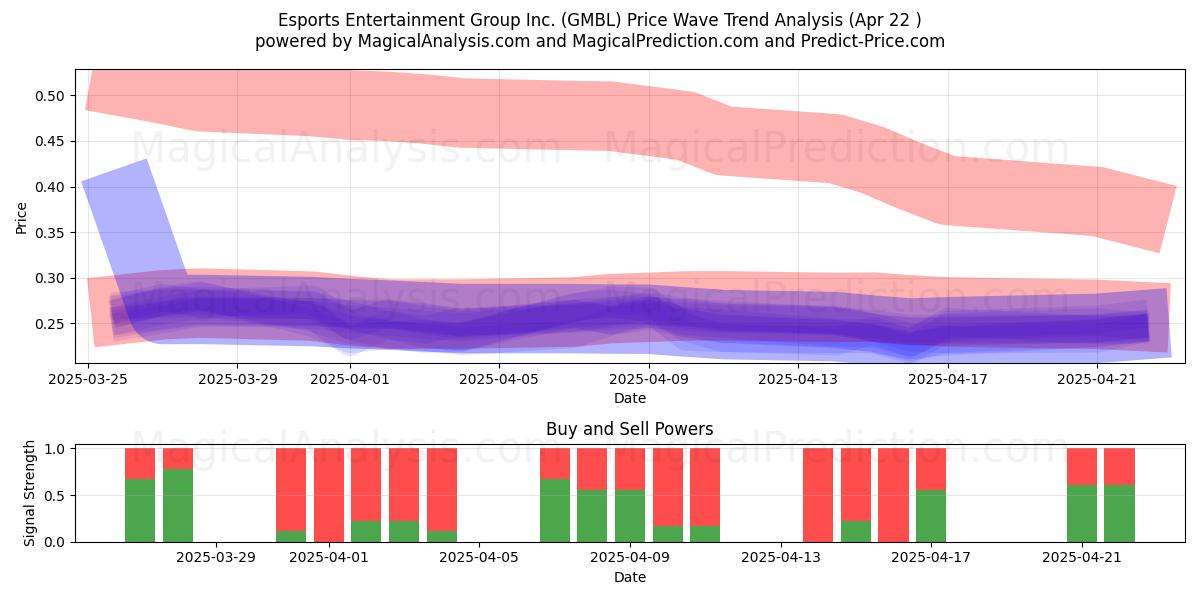Click the 2025-04-01 date tick under the price chart
Screen dimensions: 1200x600
[x=350, y=380]
